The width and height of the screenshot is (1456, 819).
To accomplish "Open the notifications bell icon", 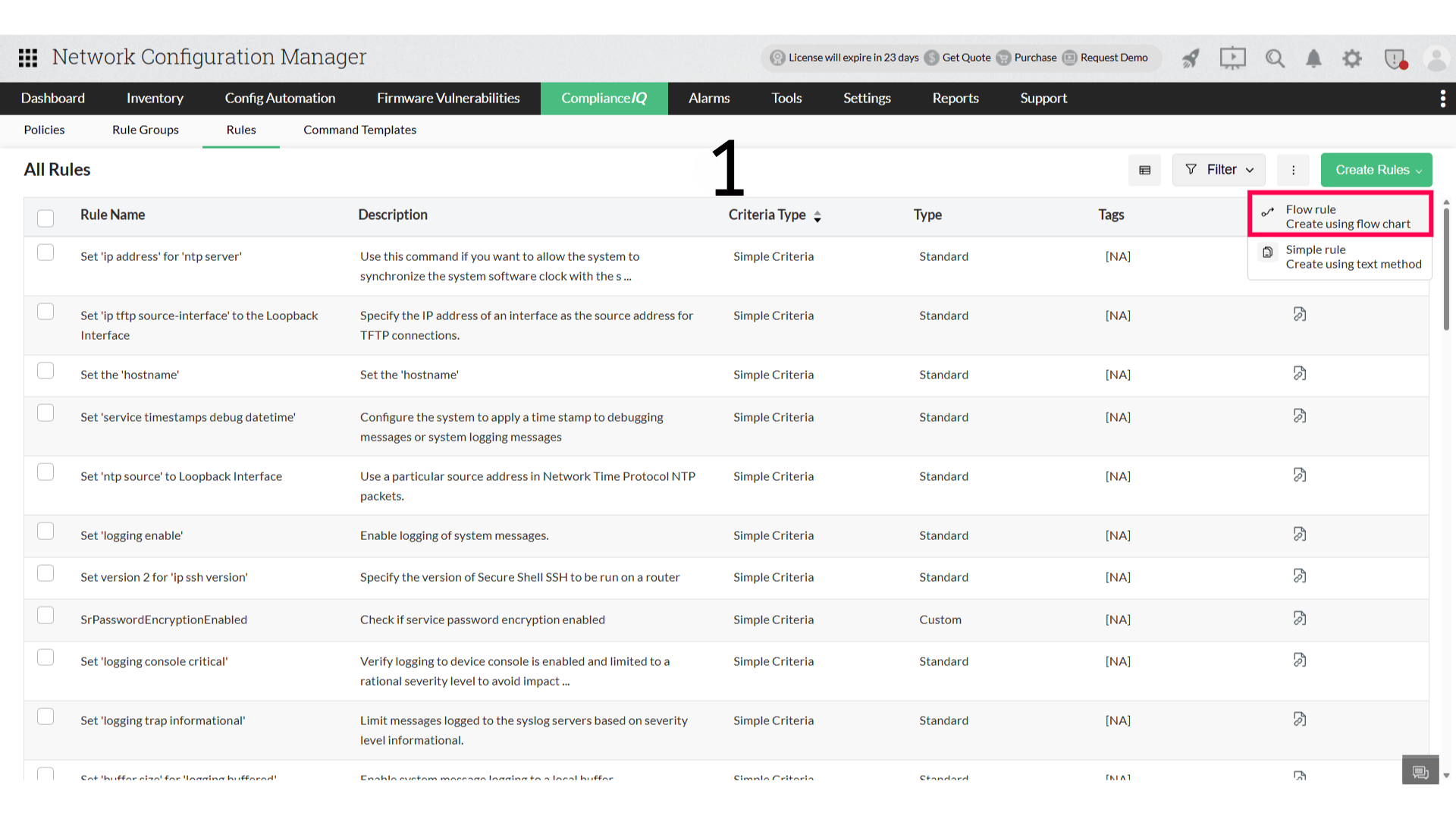I will 1313,58.
